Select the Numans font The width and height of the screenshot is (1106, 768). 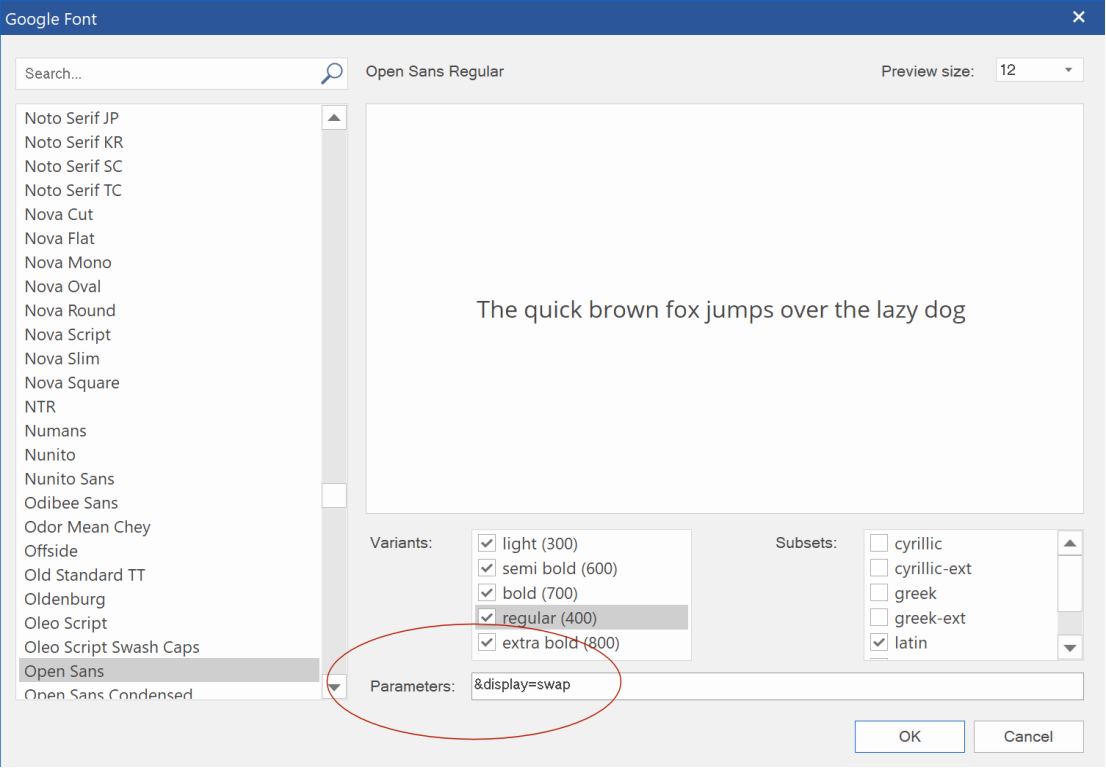coord(169,430)
